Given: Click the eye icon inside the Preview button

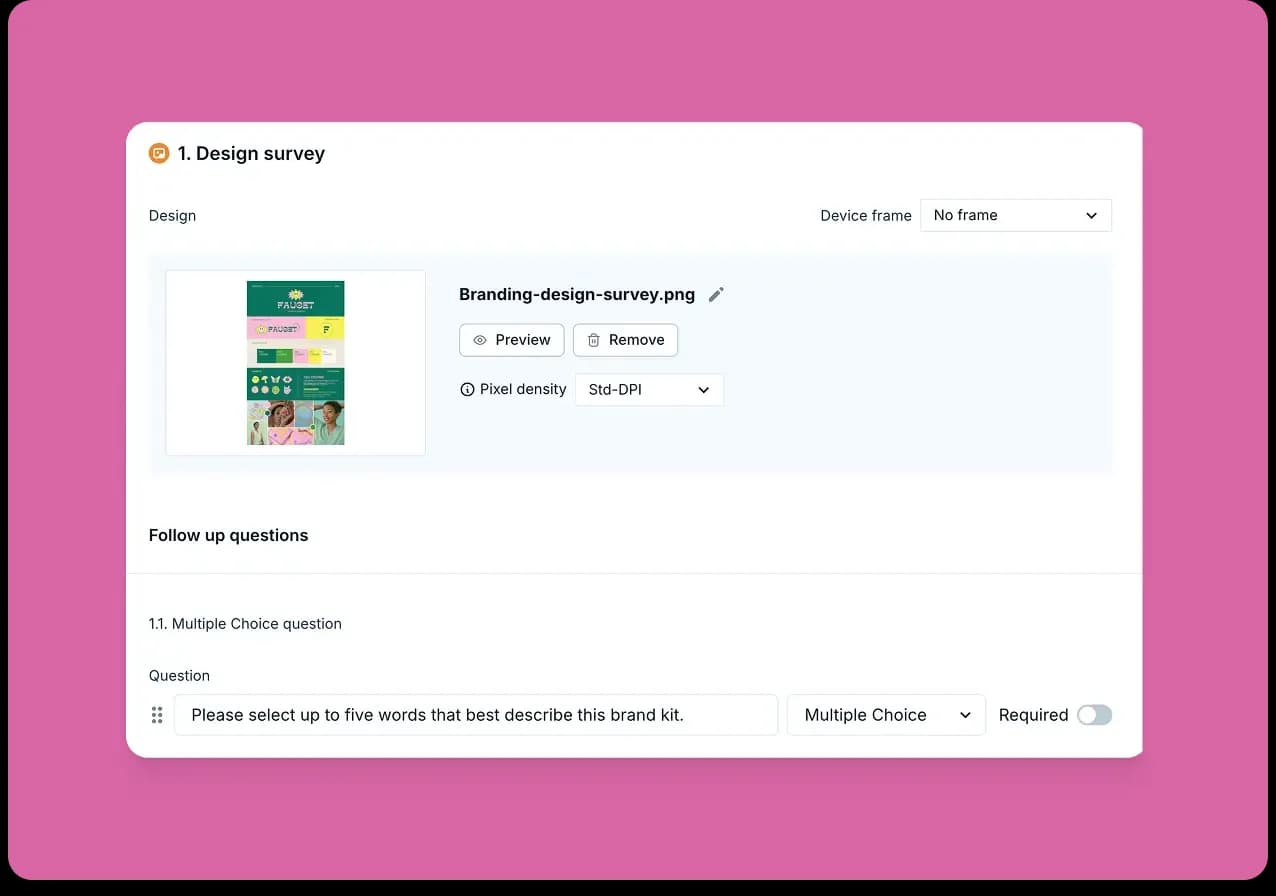Looking at the screenshot, I should [x=480, y=340].
